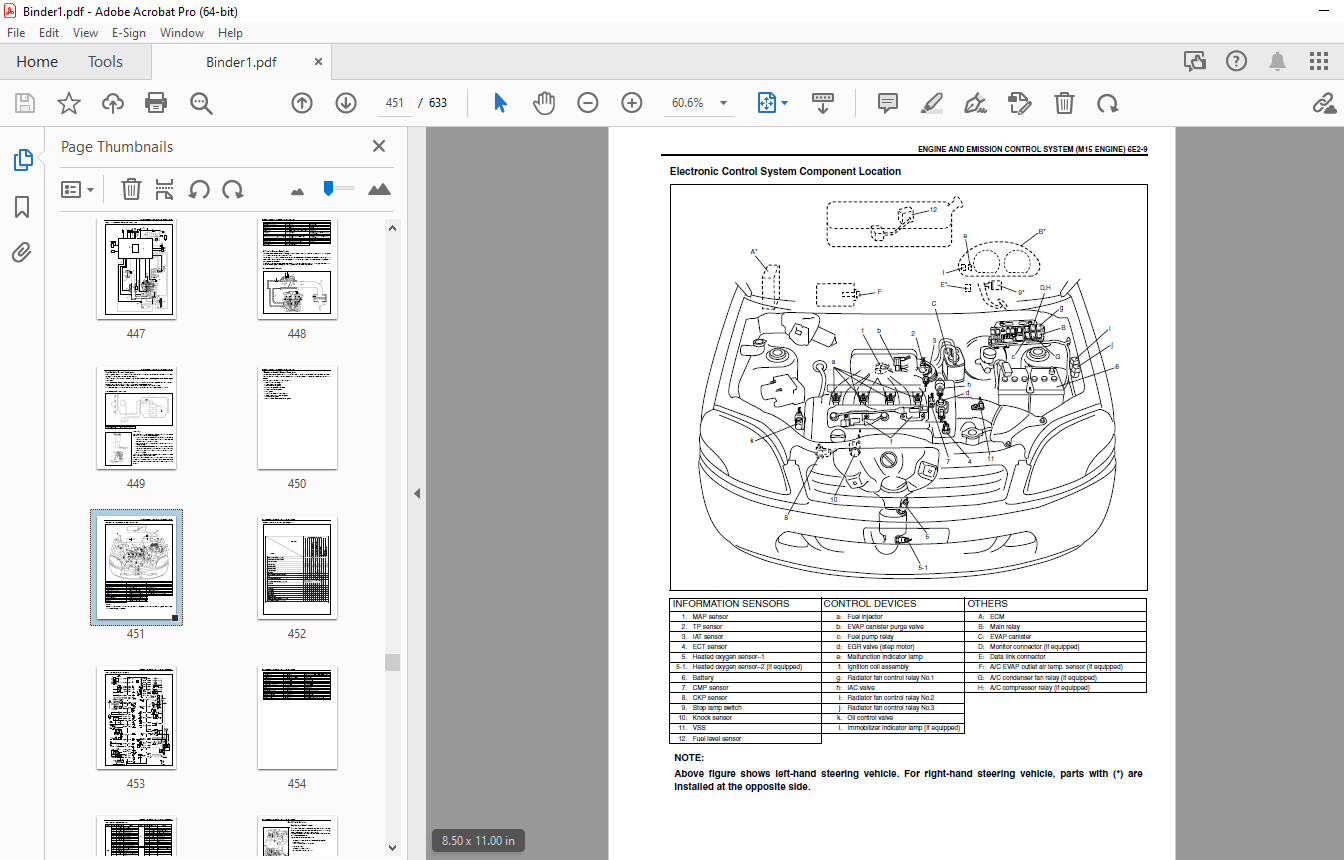Screen dimensions: 1344x860
Task: Delete page with toolbar trash icon
Action: [1065, 103]
